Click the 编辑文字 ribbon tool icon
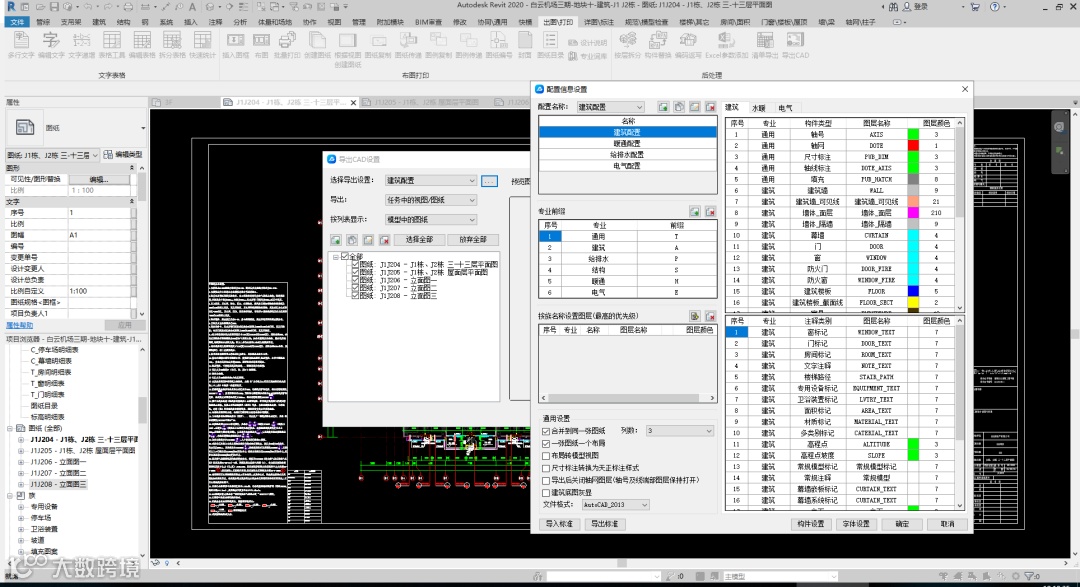1080x587 pixels. [50, 41]
